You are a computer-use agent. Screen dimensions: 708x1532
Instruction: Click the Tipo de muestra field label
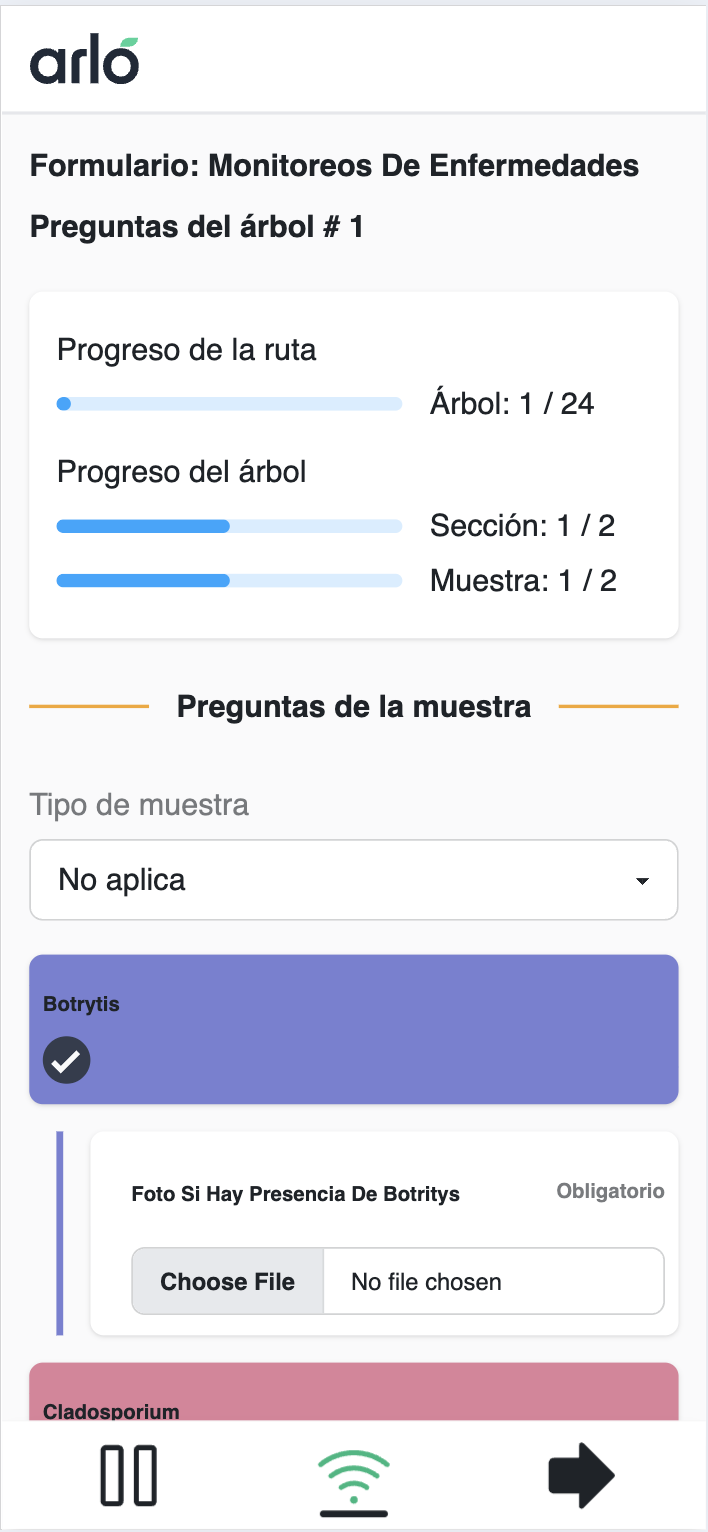(x=139, y=804)
